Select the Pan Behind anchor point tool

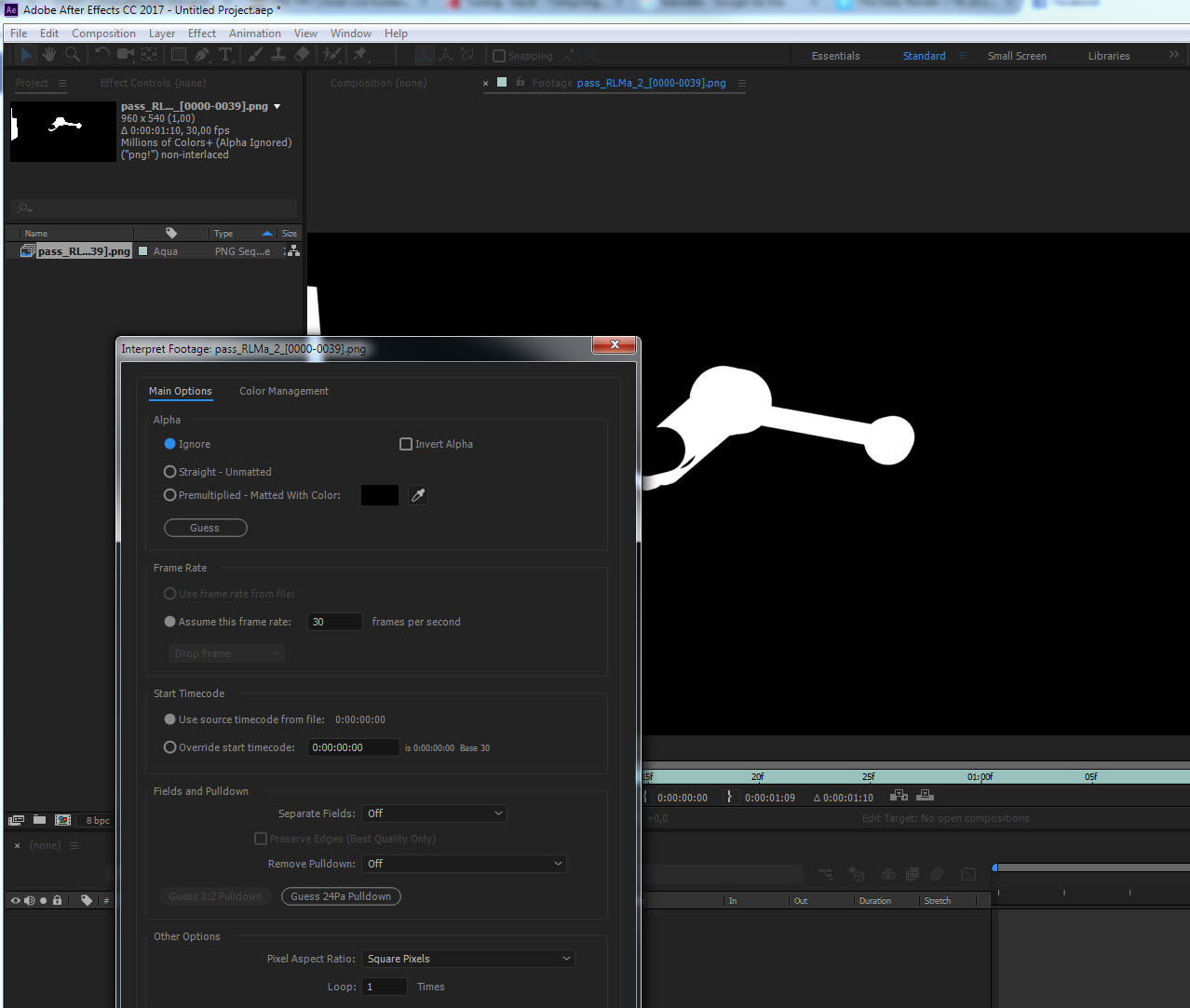click(149, 55)
